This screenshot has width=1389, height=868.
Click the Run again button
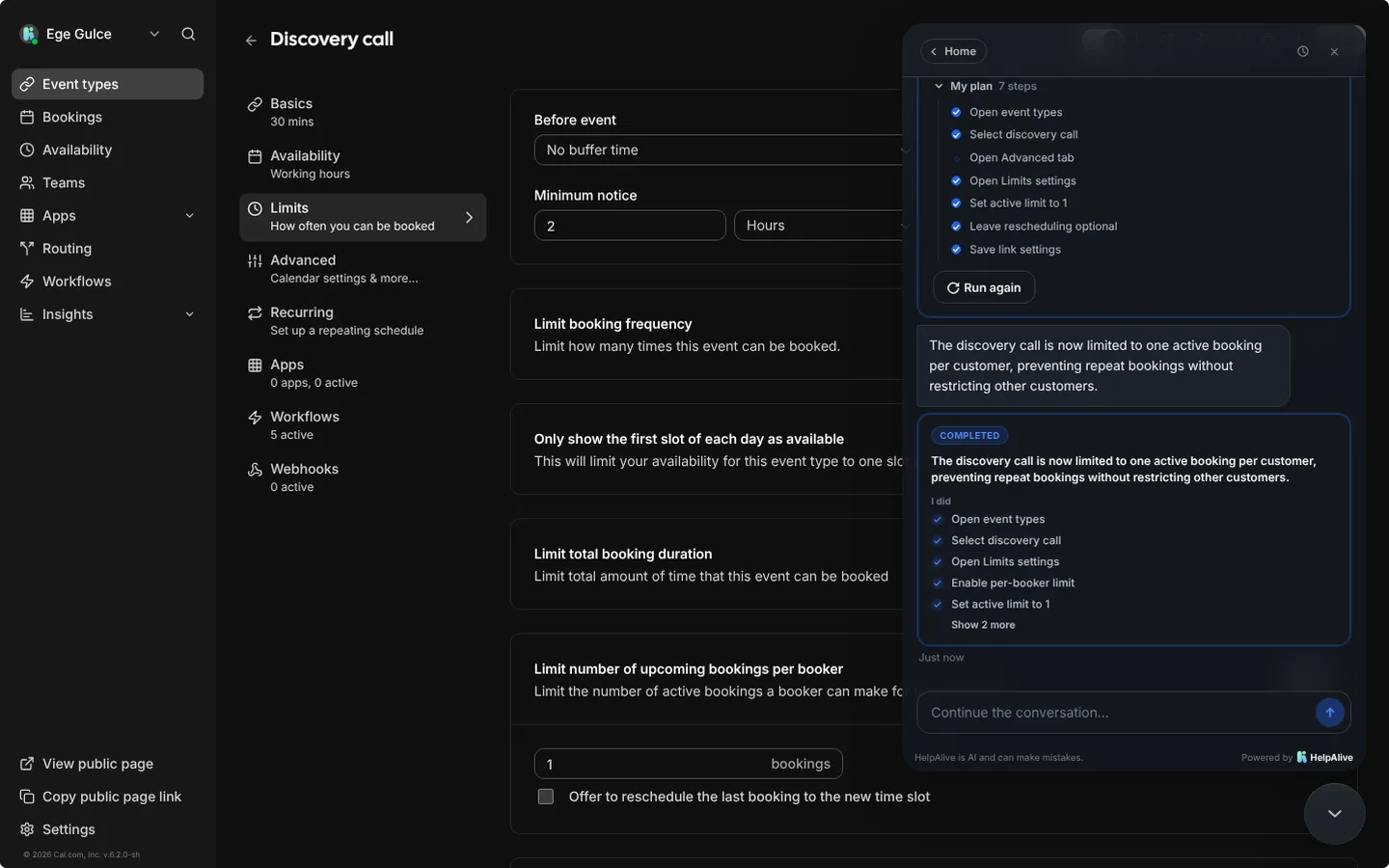[x=984, y=287]
